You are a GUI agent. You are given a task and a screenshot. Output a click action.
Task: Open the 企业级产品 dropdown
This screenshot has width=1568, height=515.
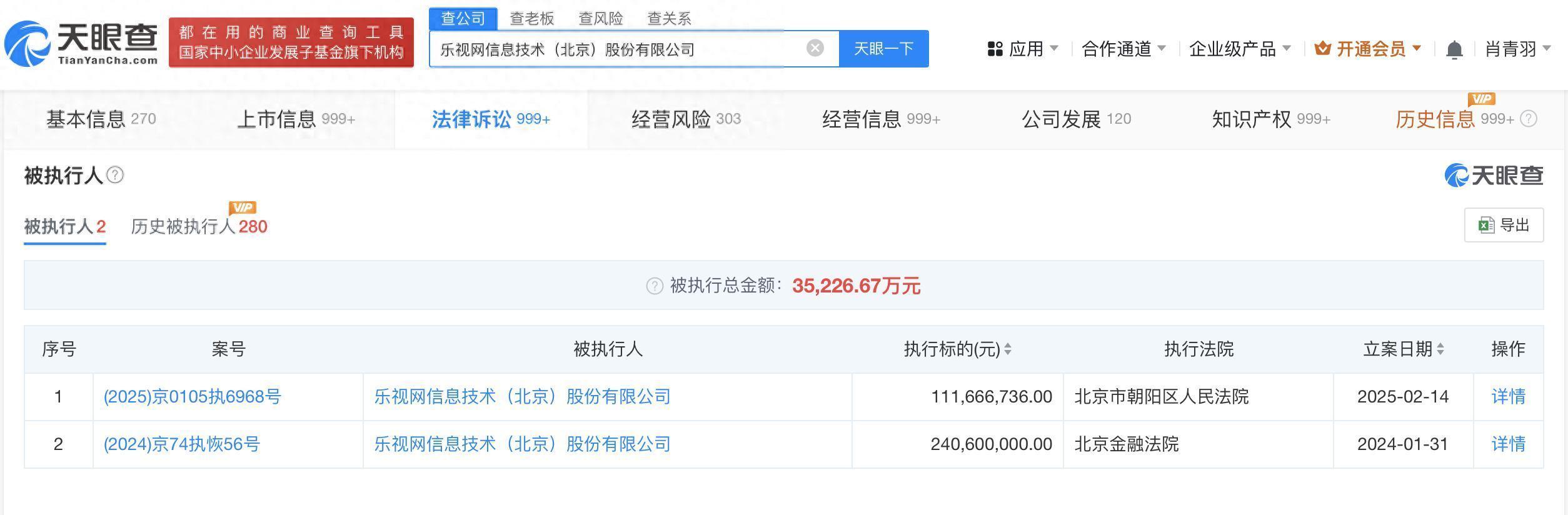click(1239, 49)
